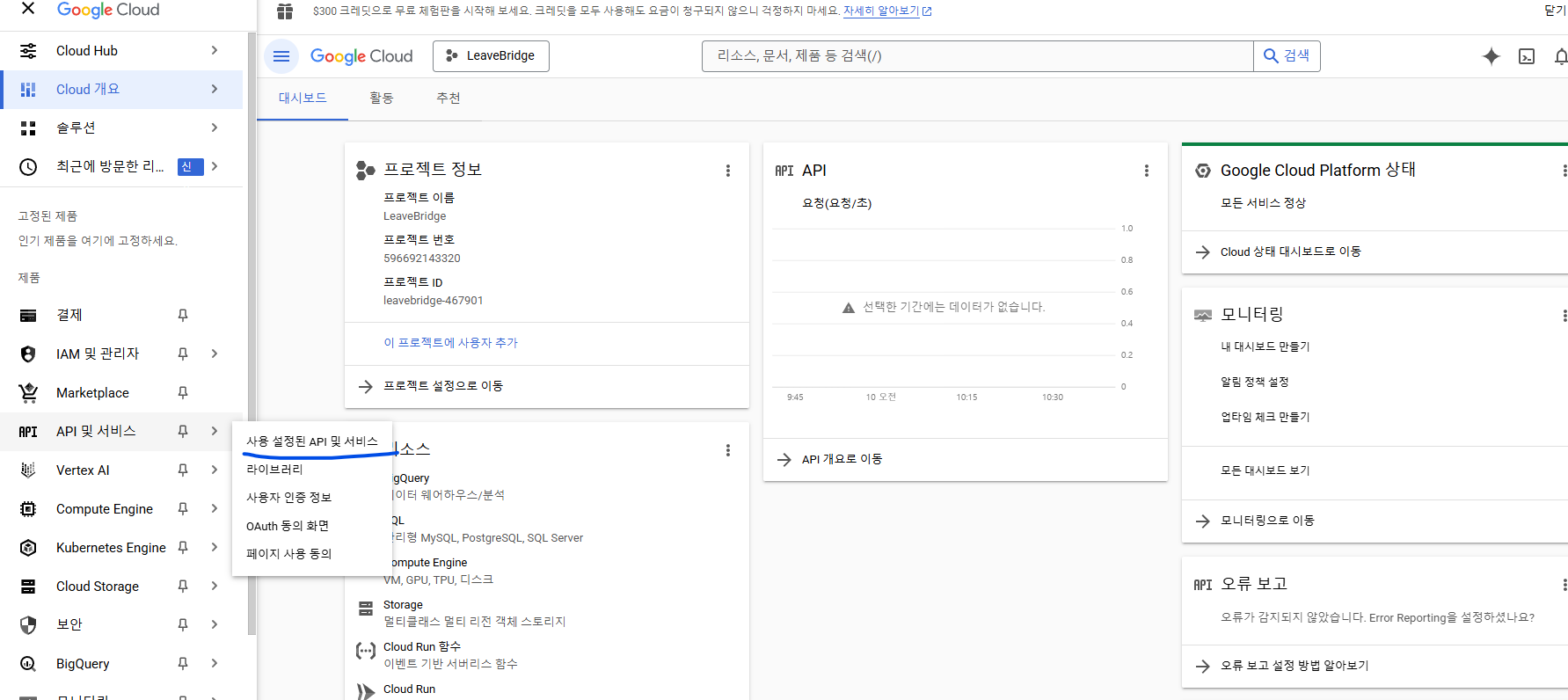1568x700 pixels.
Task: Pin Marketplace to pinned products
Action: pyautogui.click(x=183, y=392)
